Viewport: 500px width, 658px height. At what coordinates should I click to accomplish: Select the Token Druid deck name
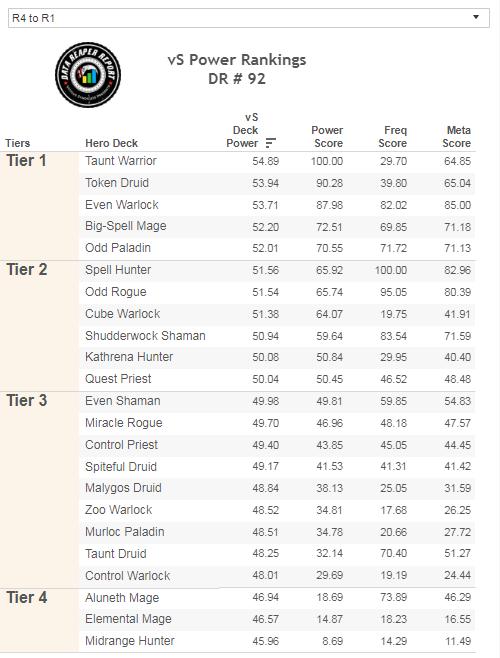117,183
